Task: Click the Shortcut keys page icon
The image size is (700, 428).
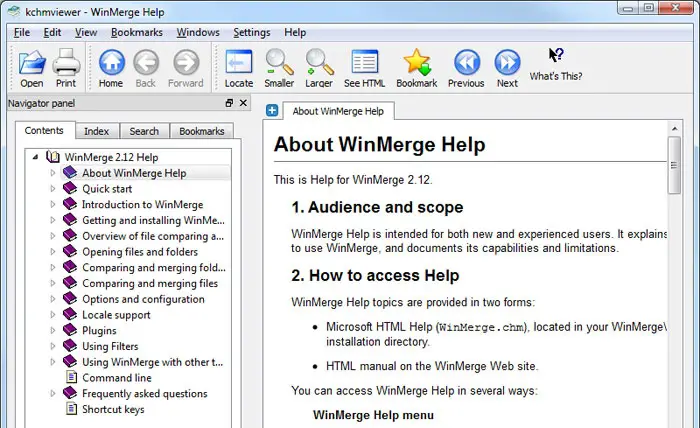Action: [71, 409]
